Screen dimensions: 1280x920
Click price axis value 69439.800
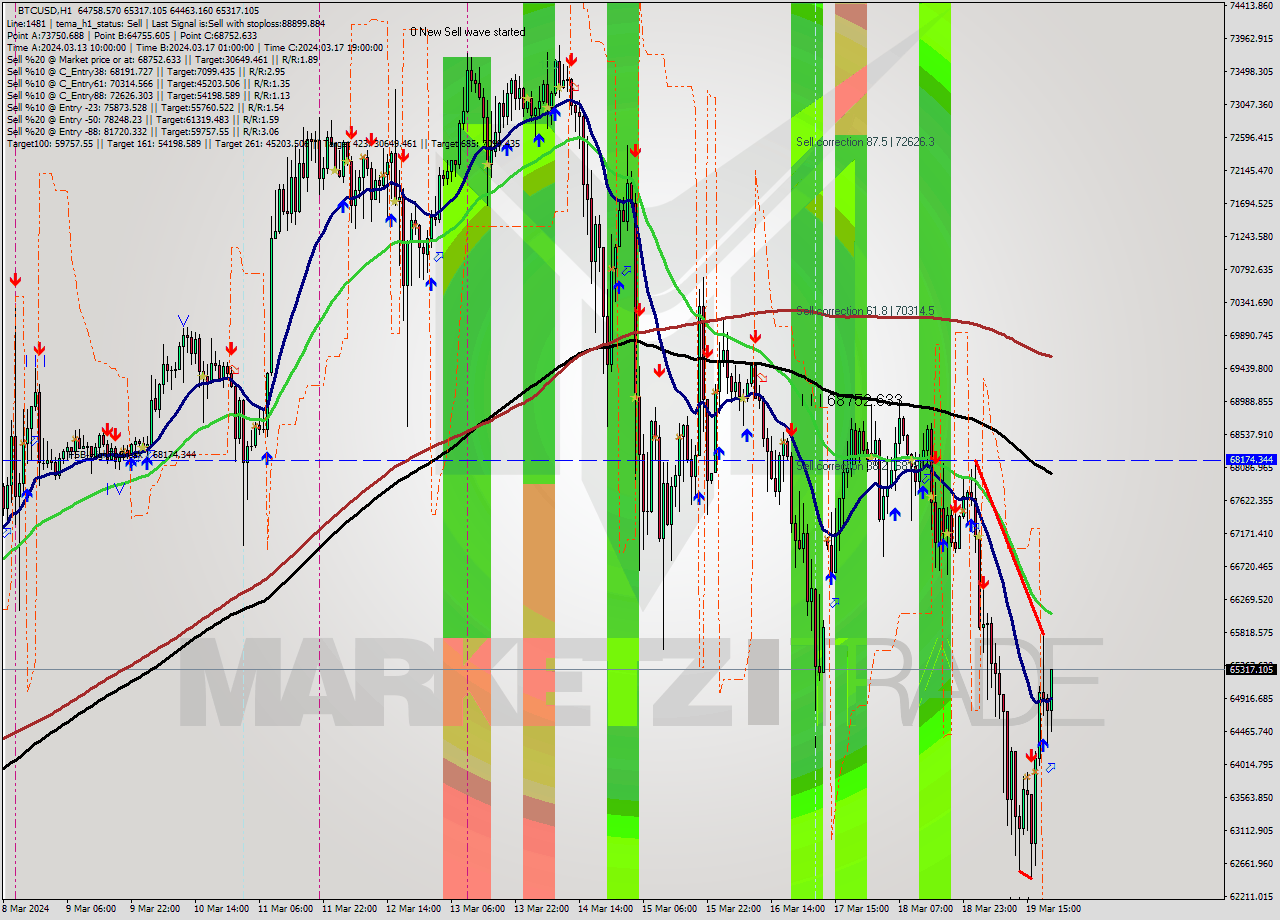1250,368
